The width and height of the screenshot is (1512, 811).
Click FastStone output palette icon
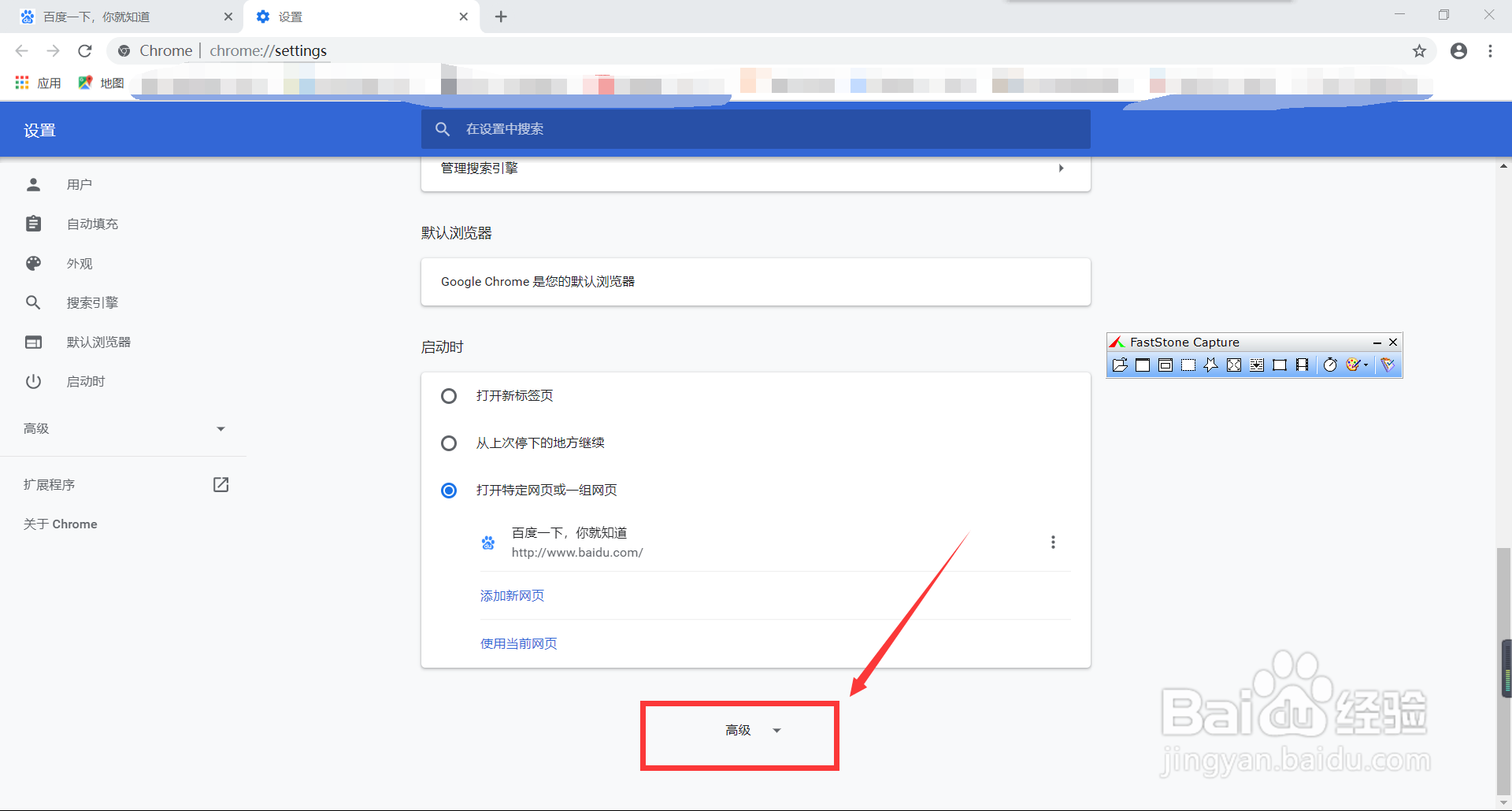(1353, 365)
